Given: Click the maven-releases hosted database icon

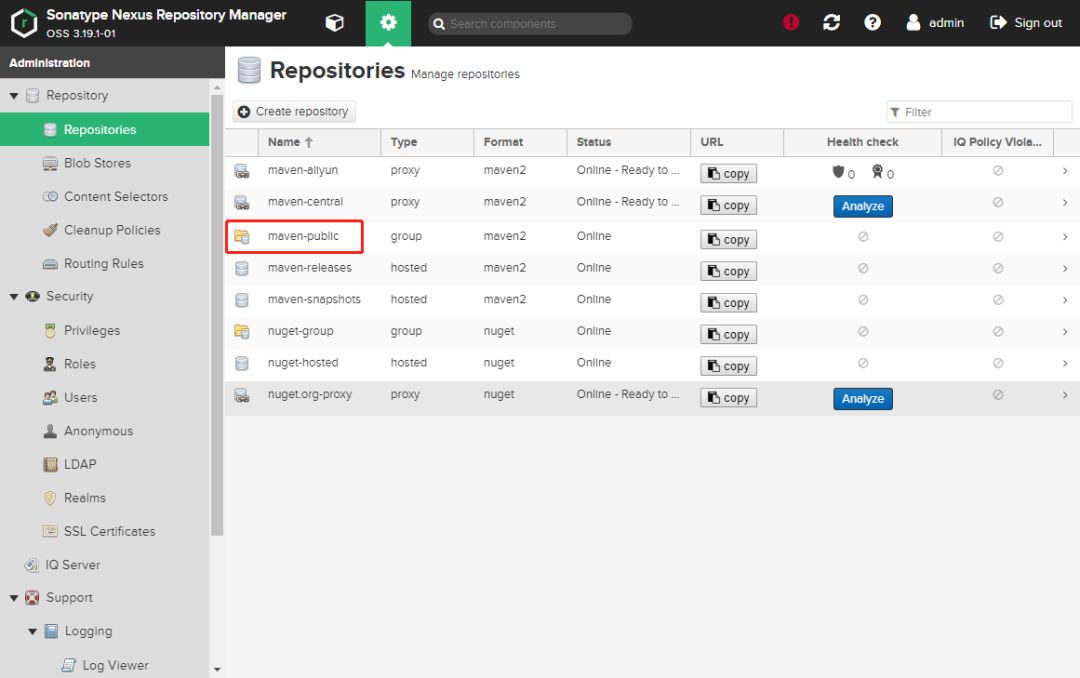Looking at the screenshot, I should [242, 268].
